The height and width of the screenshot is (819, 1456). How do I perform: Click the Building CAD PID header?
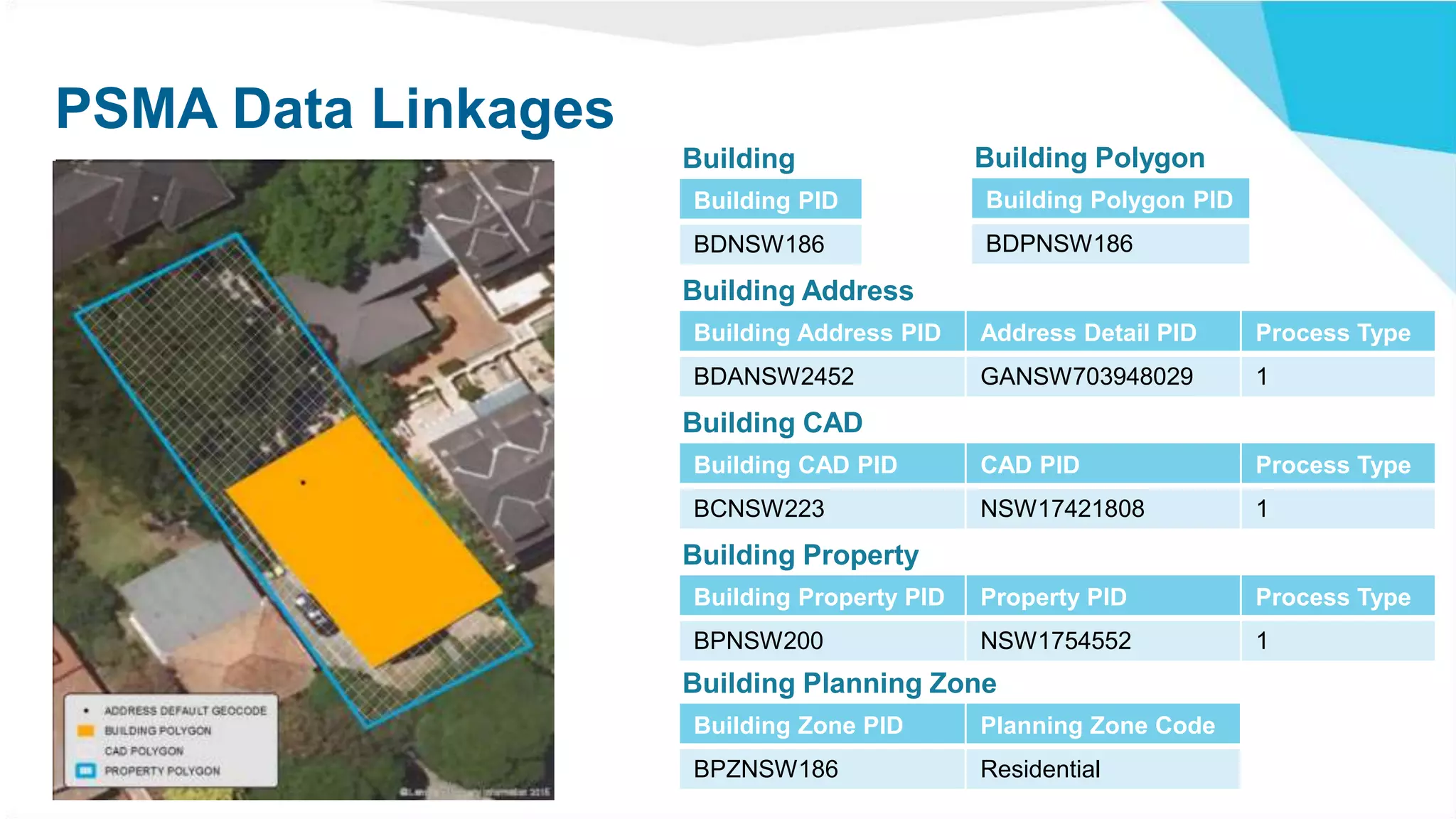pos(822,464)
